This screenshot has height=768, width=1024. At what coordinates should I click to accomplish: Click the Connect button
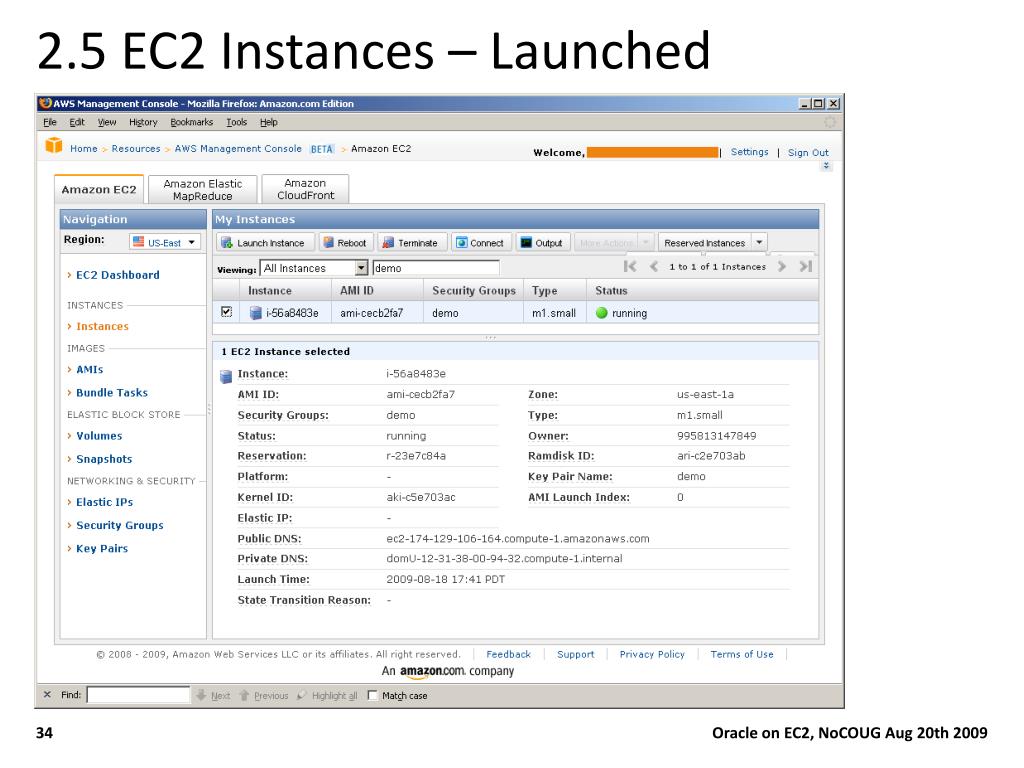coord(481,243)
